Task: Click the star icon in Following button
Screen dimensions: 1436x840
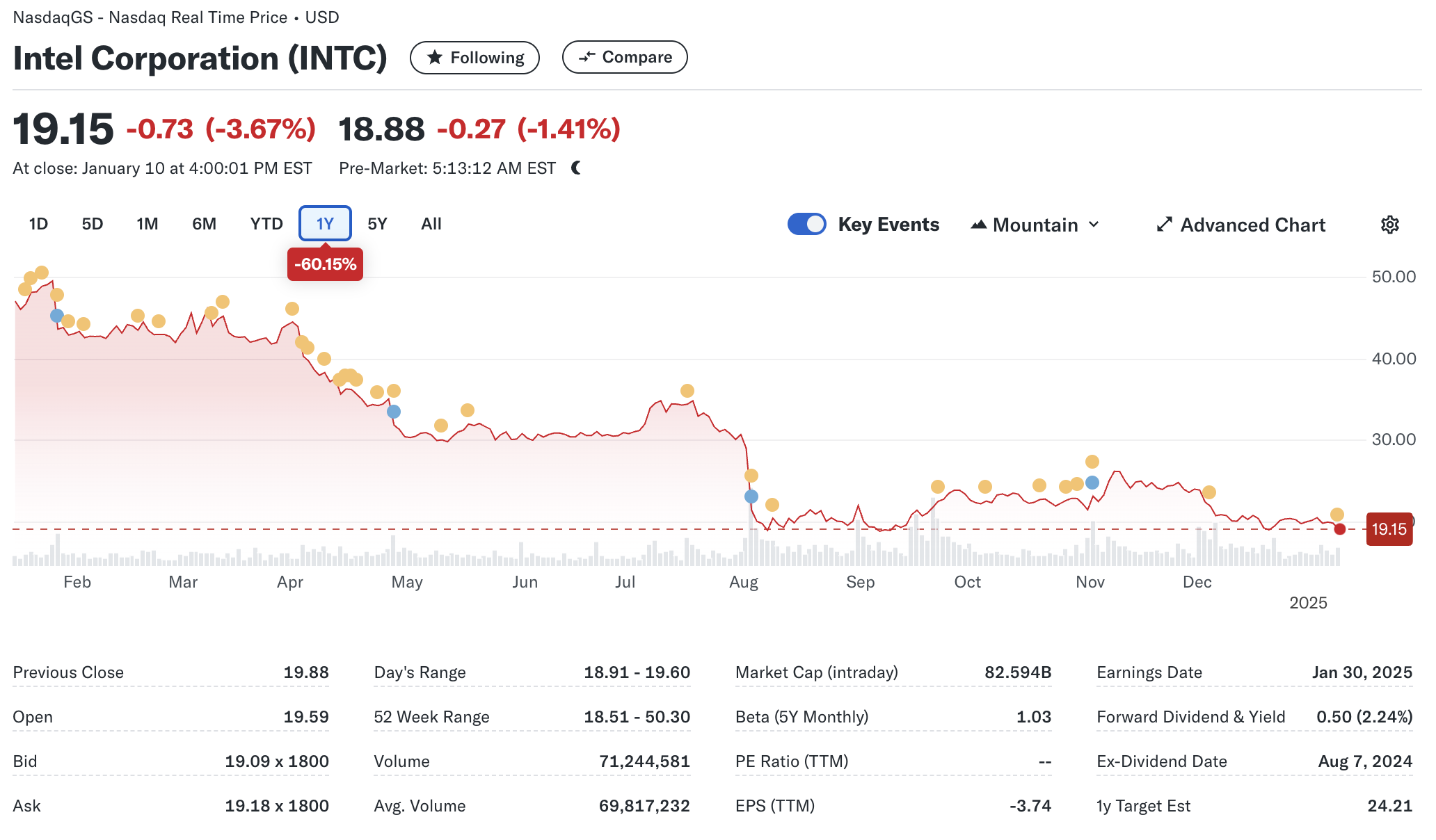Action: click(x=435, y=58)
